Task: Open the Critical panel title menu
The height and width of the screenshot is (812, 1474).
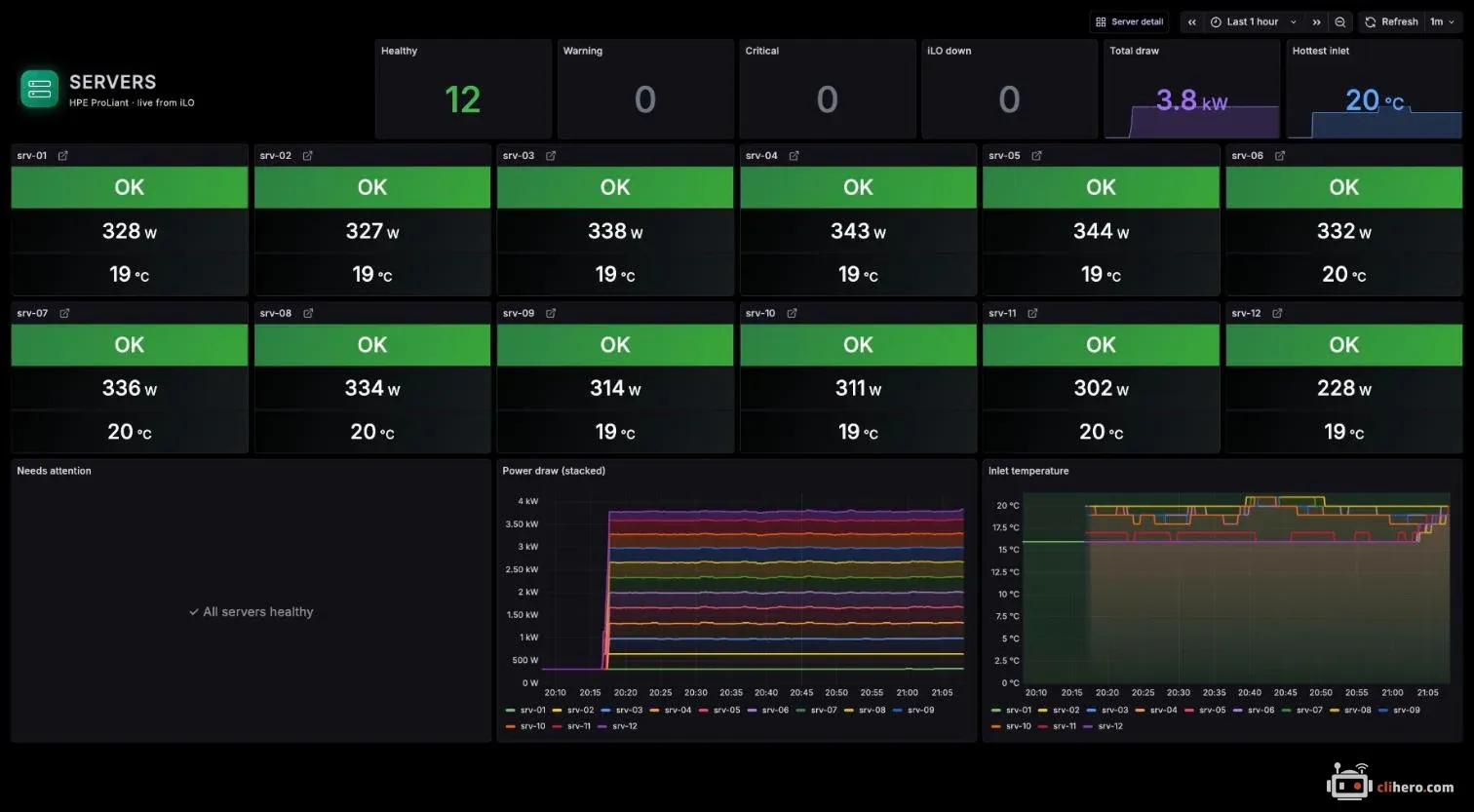Action: tap(762, 51)
